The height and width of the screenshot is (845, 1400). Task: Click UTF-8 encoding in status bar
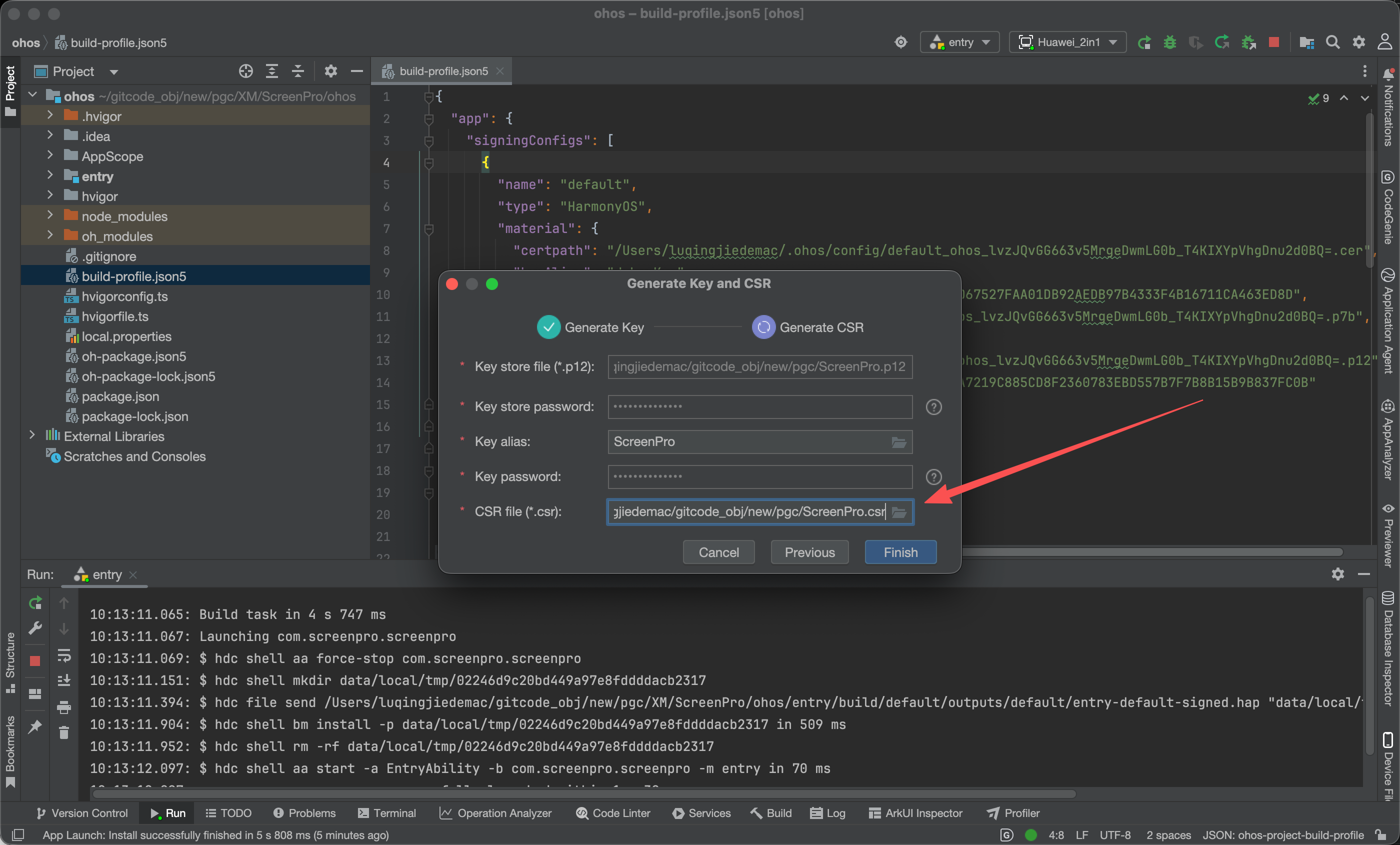click(1115, 835)
